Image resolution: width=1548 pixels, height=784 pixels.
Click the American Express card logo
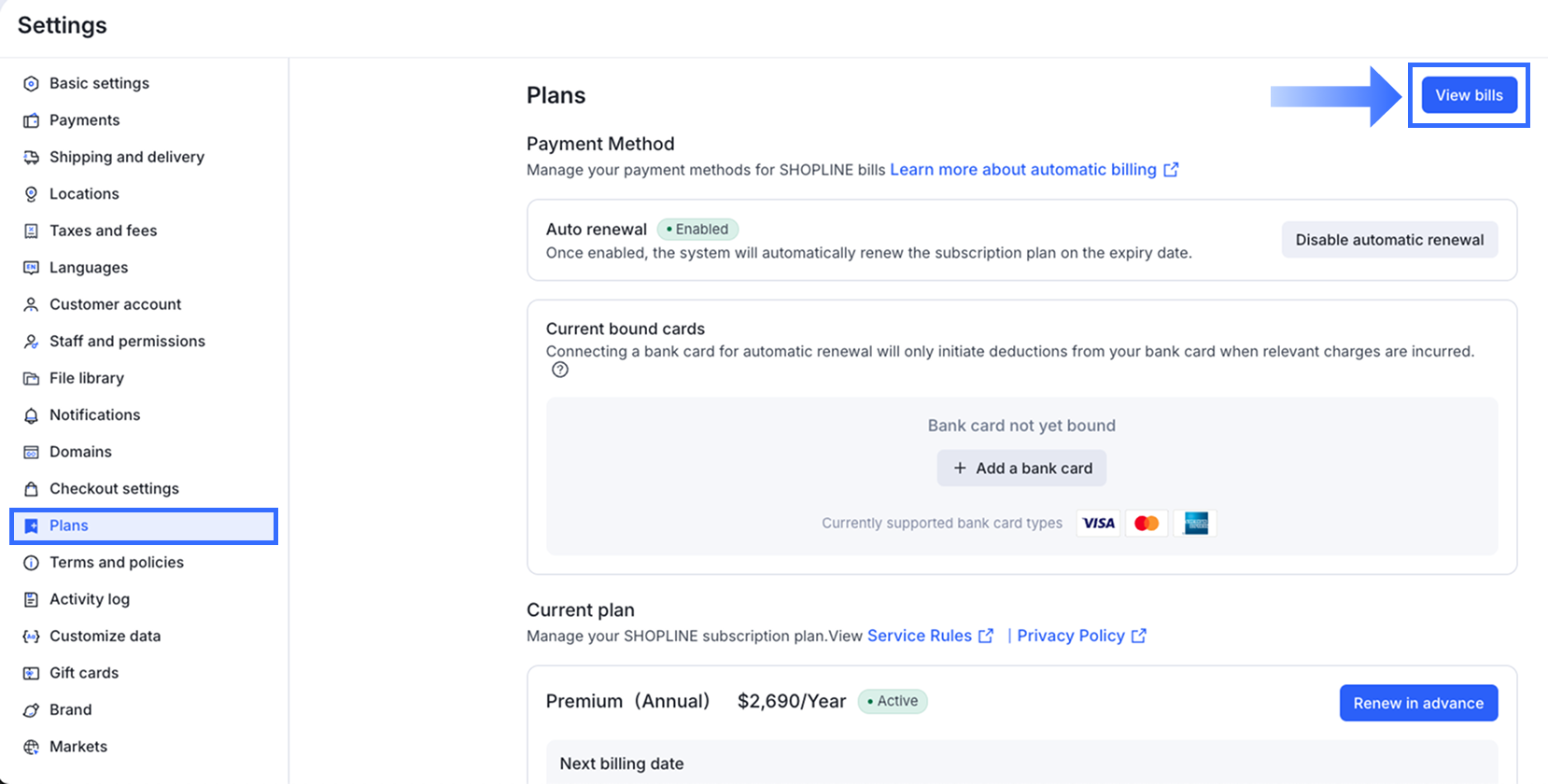[x=1196, y=524]
